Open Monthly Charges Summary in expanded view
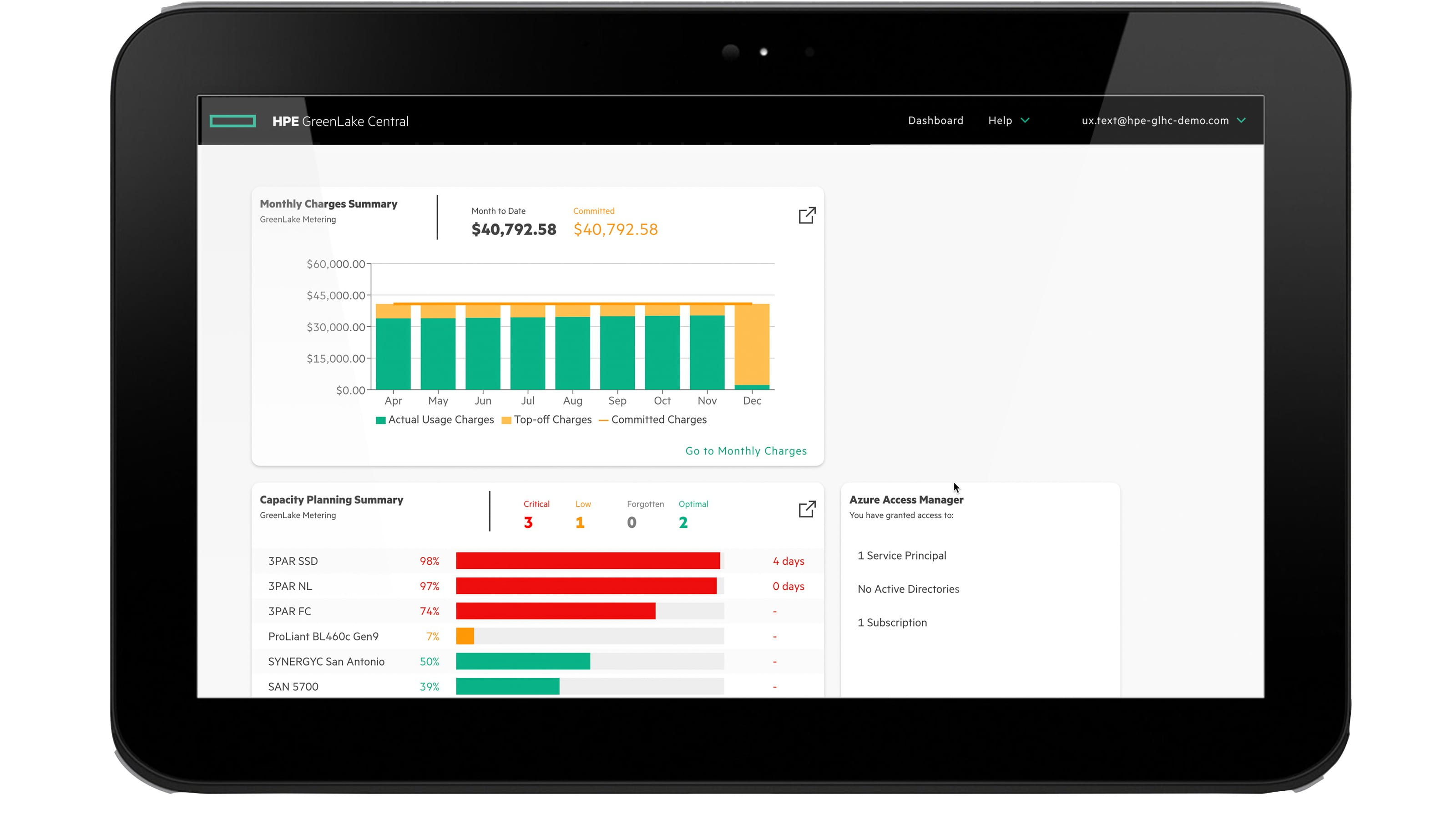The height and width of the screenshot is (819, 1456). [807, 215]
